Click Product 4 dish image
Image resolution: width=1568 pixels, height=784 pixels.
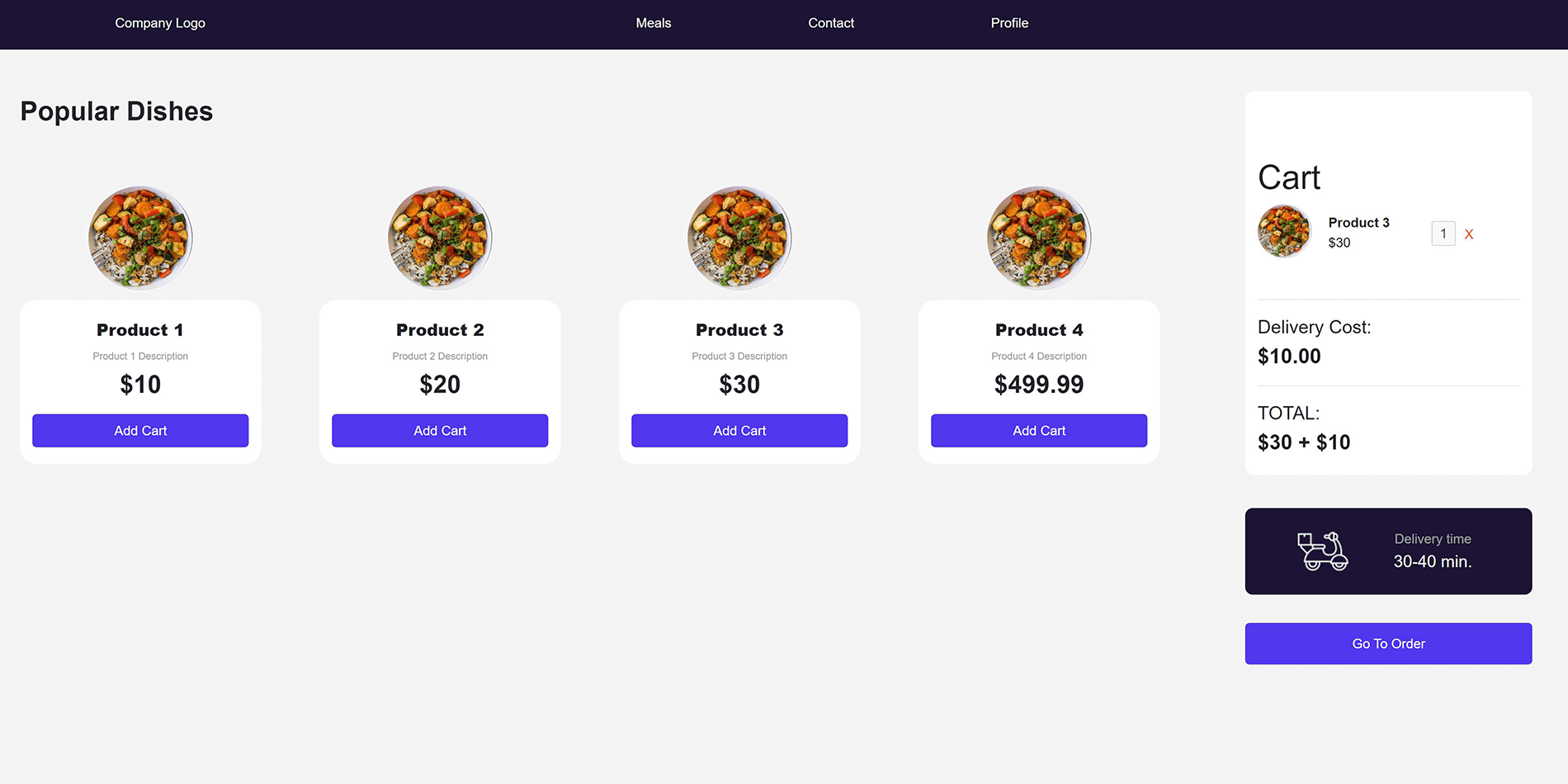click(1039, 238)
